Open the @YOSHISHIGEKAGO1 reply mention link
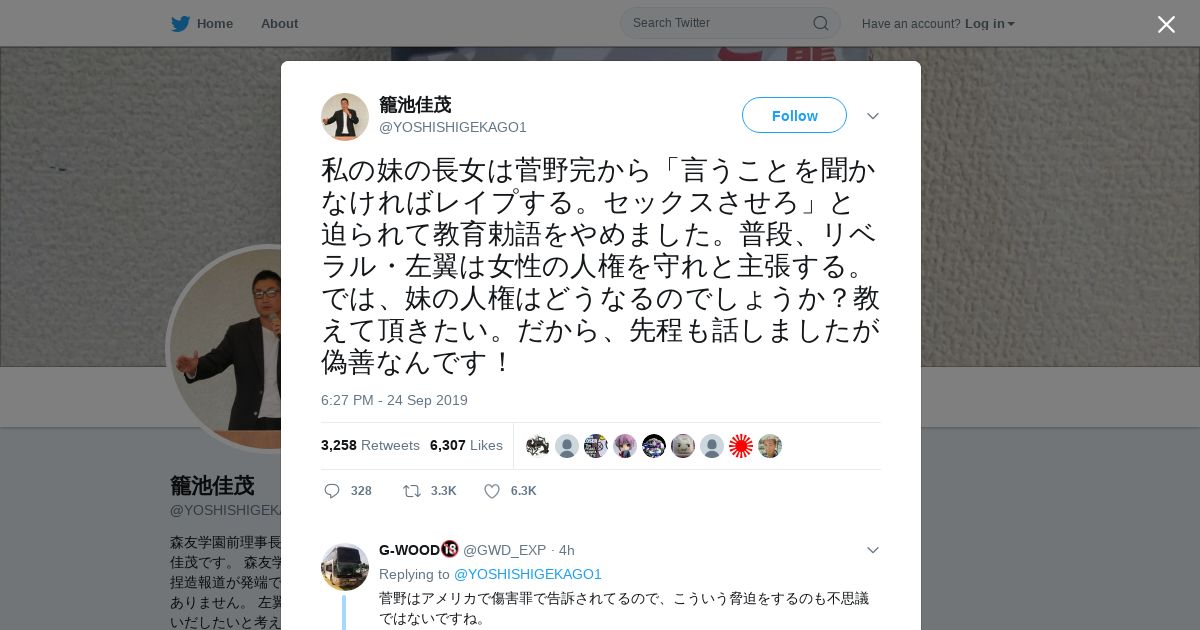The image size is (1200, 630). pos(528,574)
